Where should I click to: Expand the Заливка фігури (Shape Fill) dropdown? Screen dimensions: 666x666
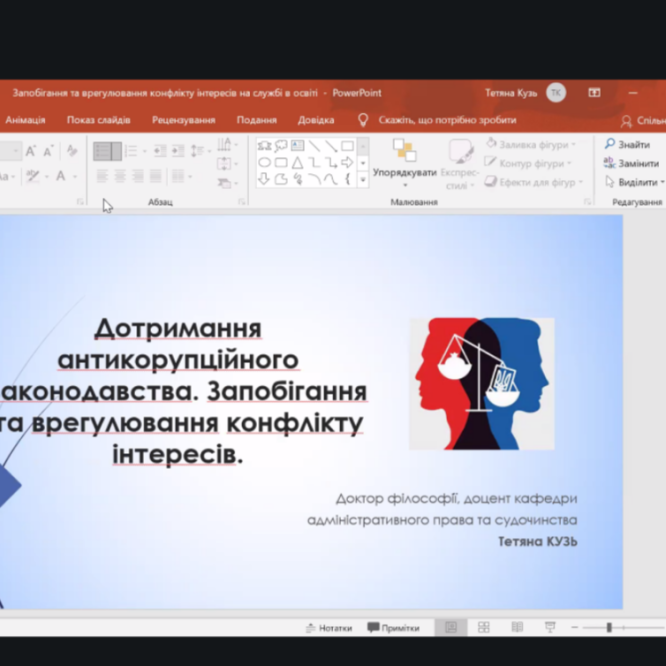(574, 145)
